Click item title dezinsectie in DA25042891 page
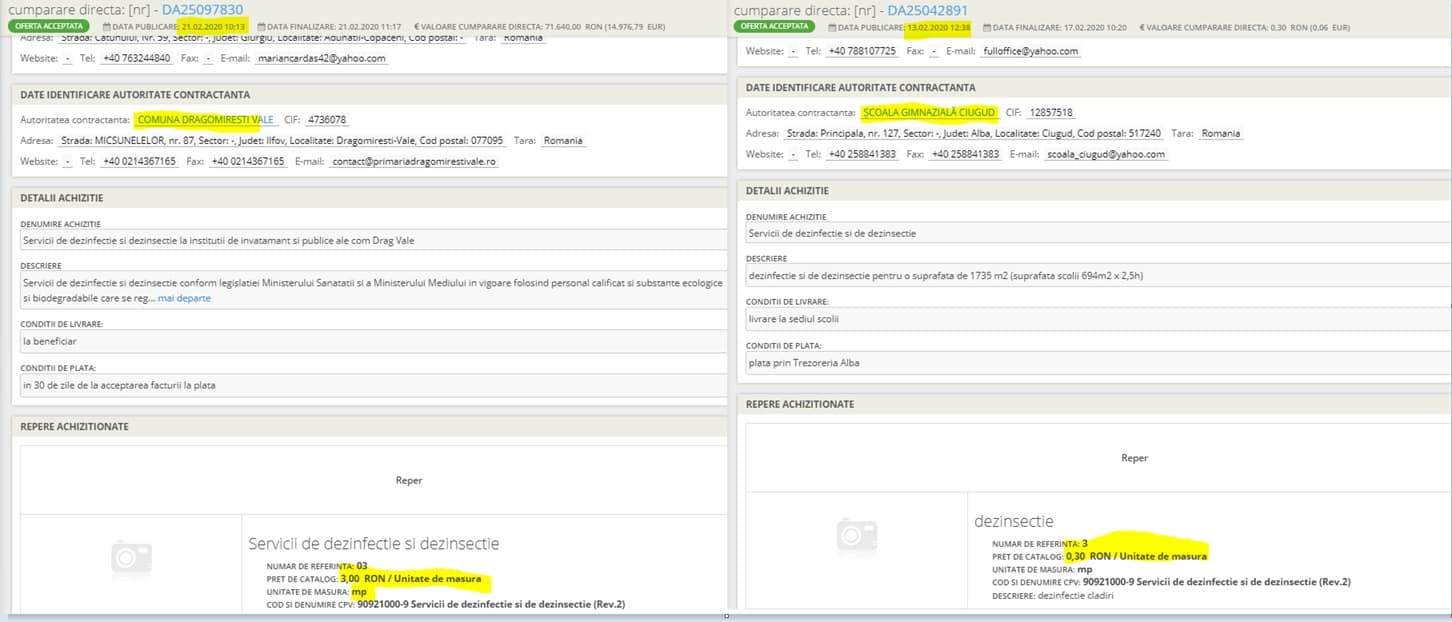The height and width of the screenshot is (622, 1452). tap(1013, 521)
